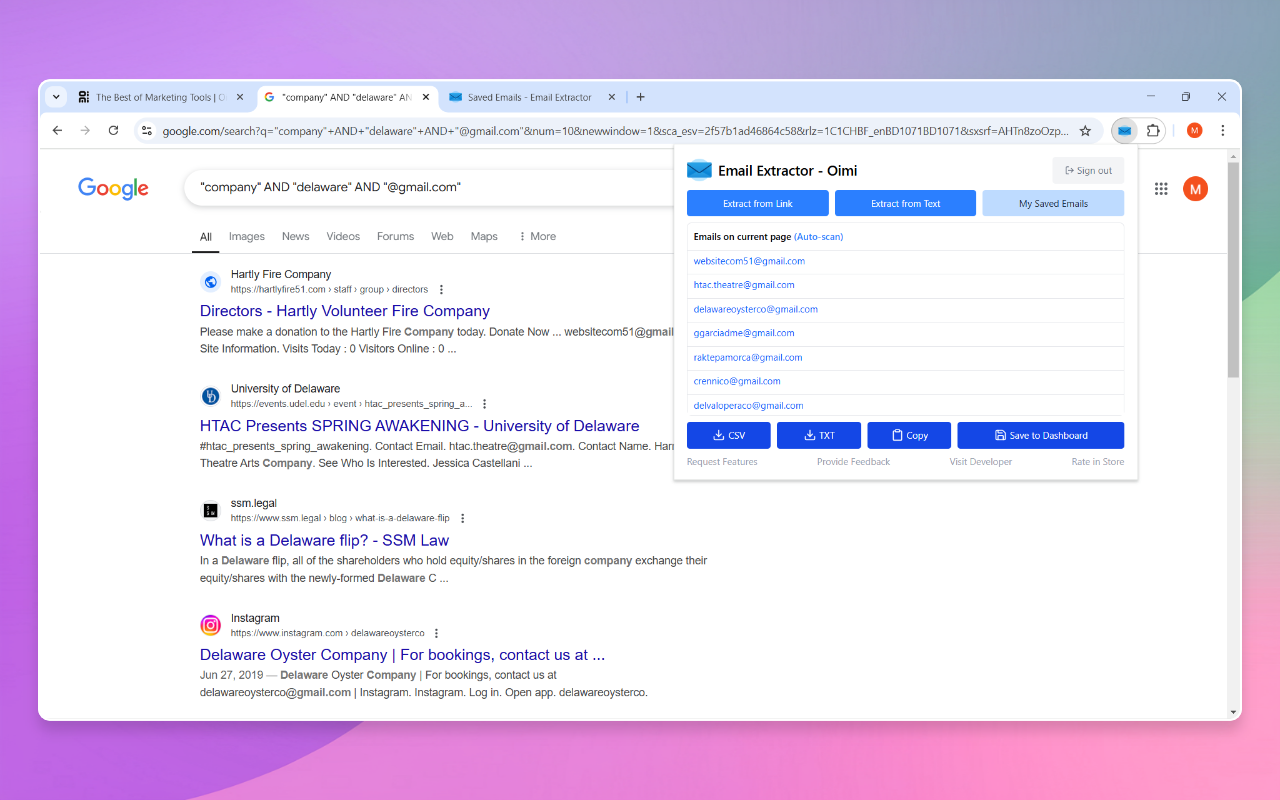Select email ggarciadme@gmail.com in the list
The width and height of the screenshot is (1280, 800).
click(744, 333)
